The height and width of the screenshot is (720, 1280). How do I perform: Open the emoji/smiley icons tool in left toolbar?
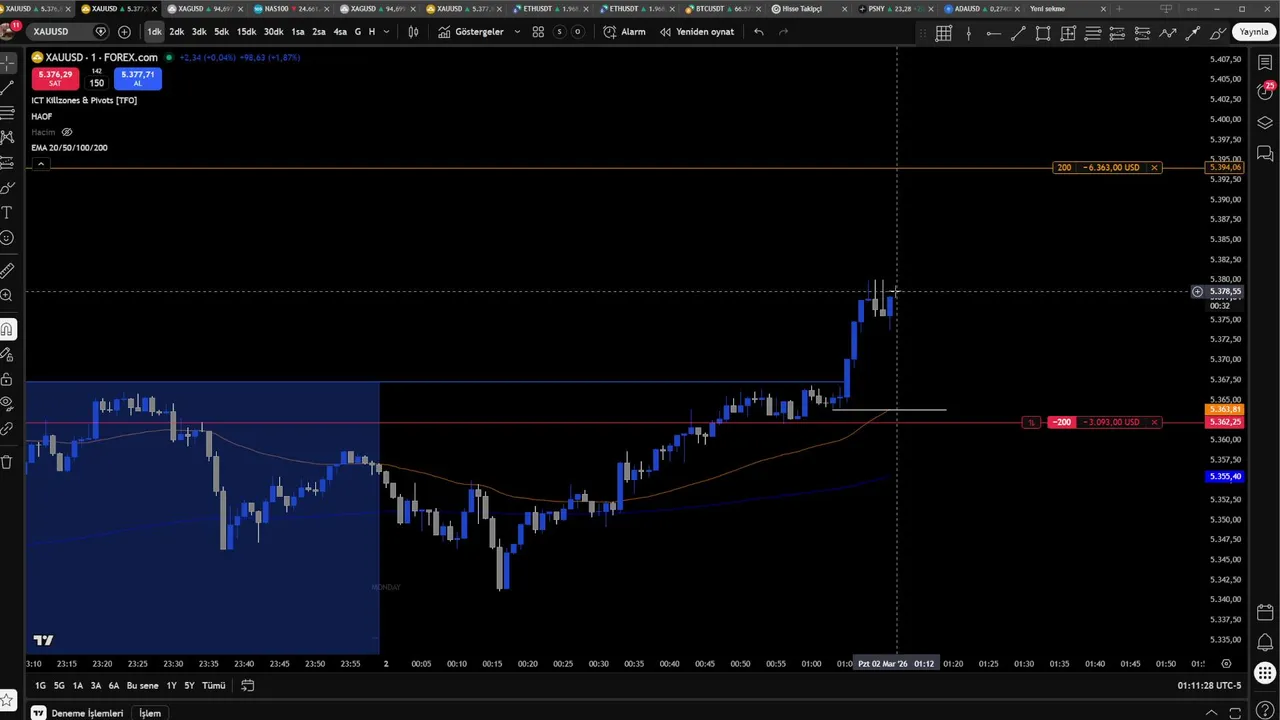[7, 238]
